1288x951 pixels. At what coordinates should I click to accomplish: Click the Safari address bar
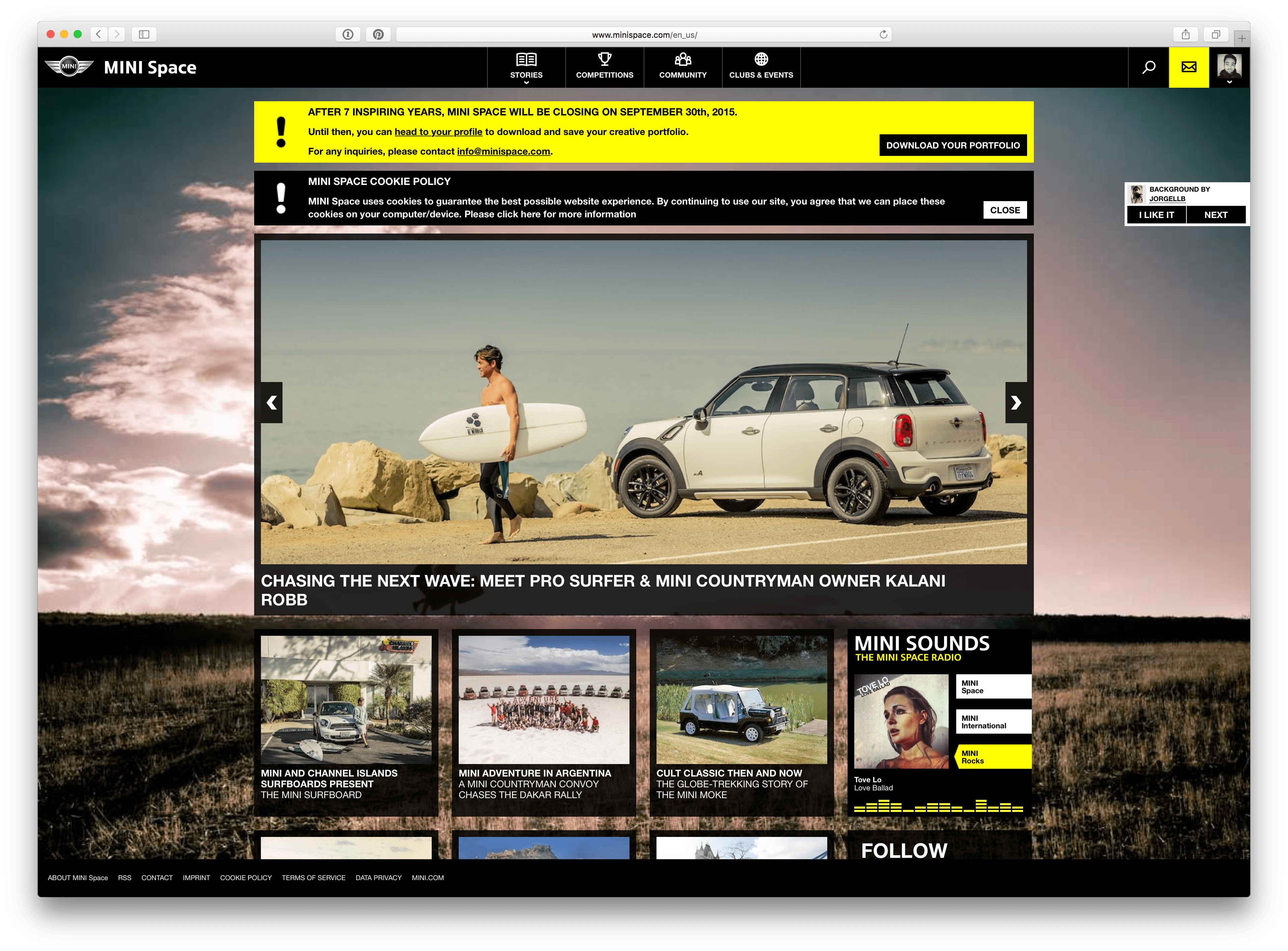pyautogui.click(x=644, y=34)
